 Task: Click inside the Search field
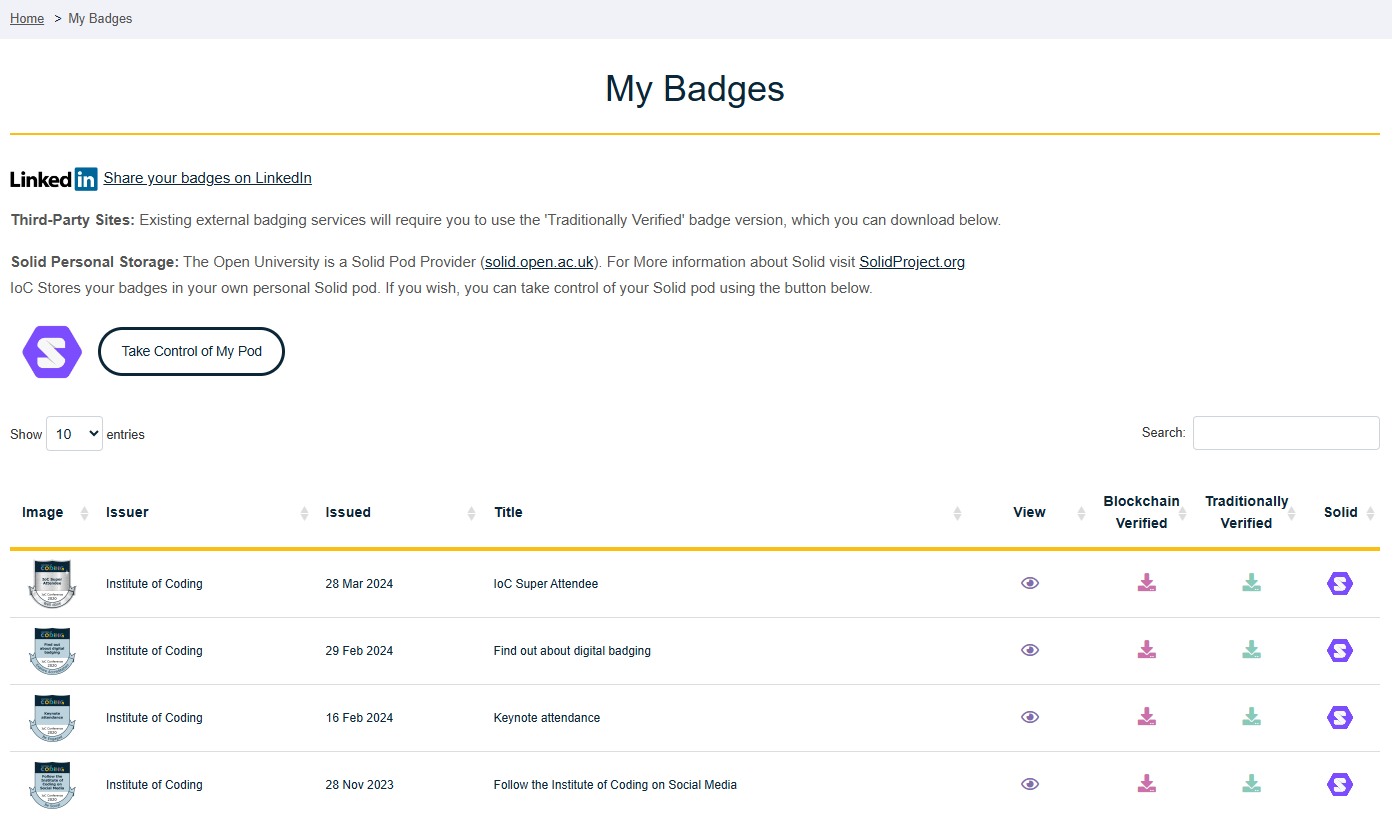(x=1286, y=432)
